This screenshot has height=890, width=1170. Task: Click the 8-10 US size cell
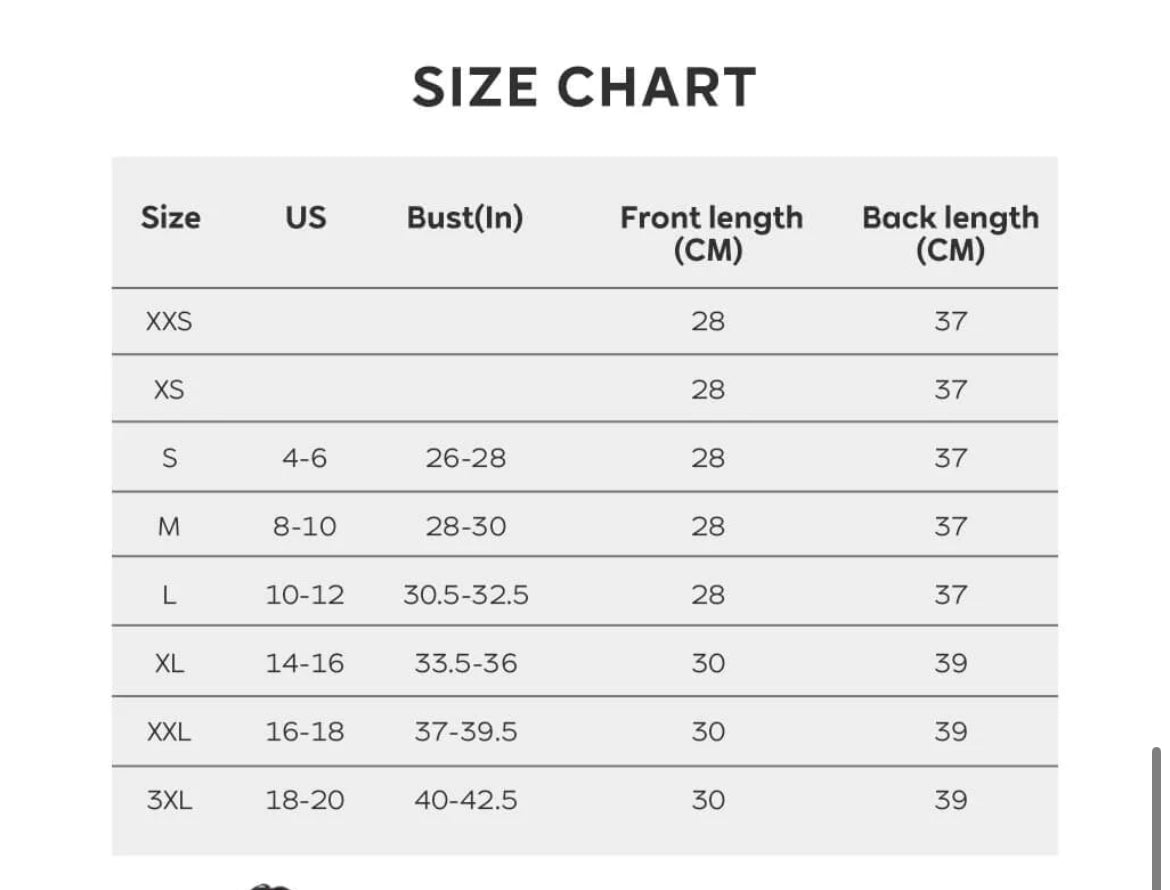pyautogui.click(x=305, y=526)
